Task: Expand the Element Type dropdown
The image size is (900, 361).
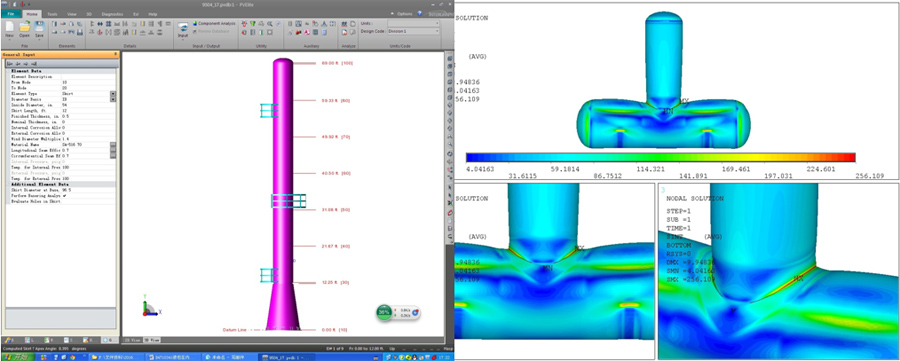Action: (x=113, y=94)
